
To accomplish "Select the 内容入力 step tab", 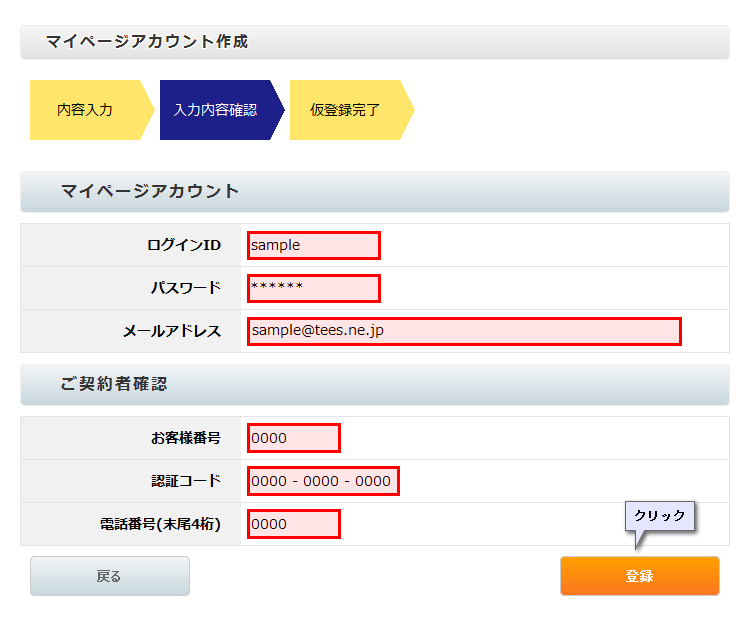I will [86, 110].
